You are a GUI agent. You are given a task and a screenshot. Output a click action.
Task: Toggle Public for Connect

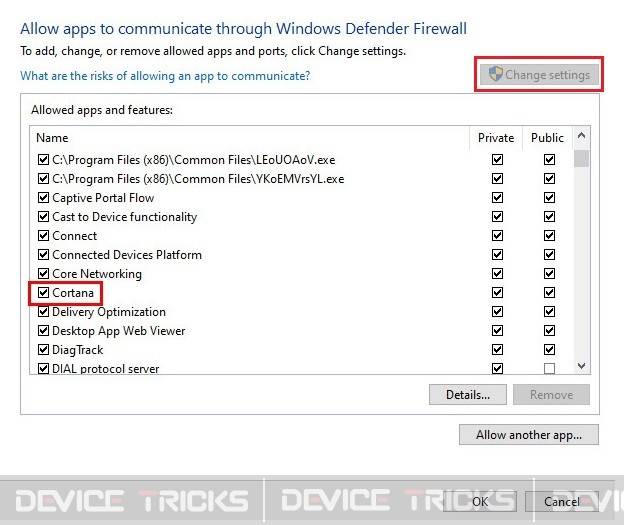[x=549, y=236]
